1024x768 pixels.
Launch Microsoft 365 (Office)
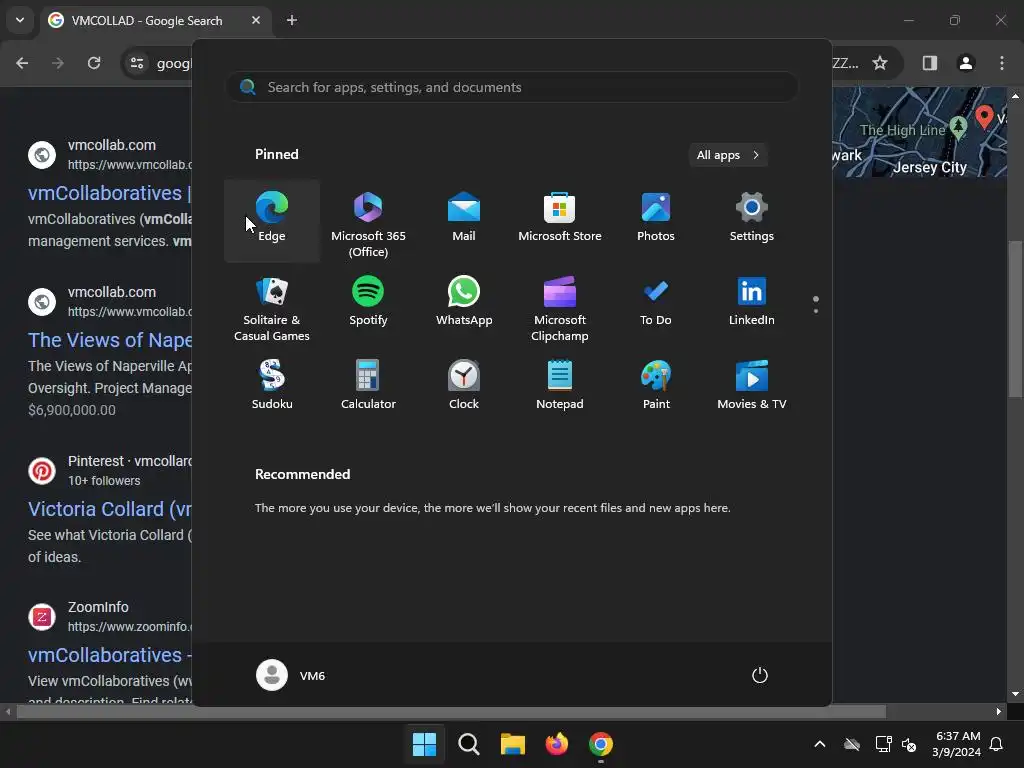(368, 223)
